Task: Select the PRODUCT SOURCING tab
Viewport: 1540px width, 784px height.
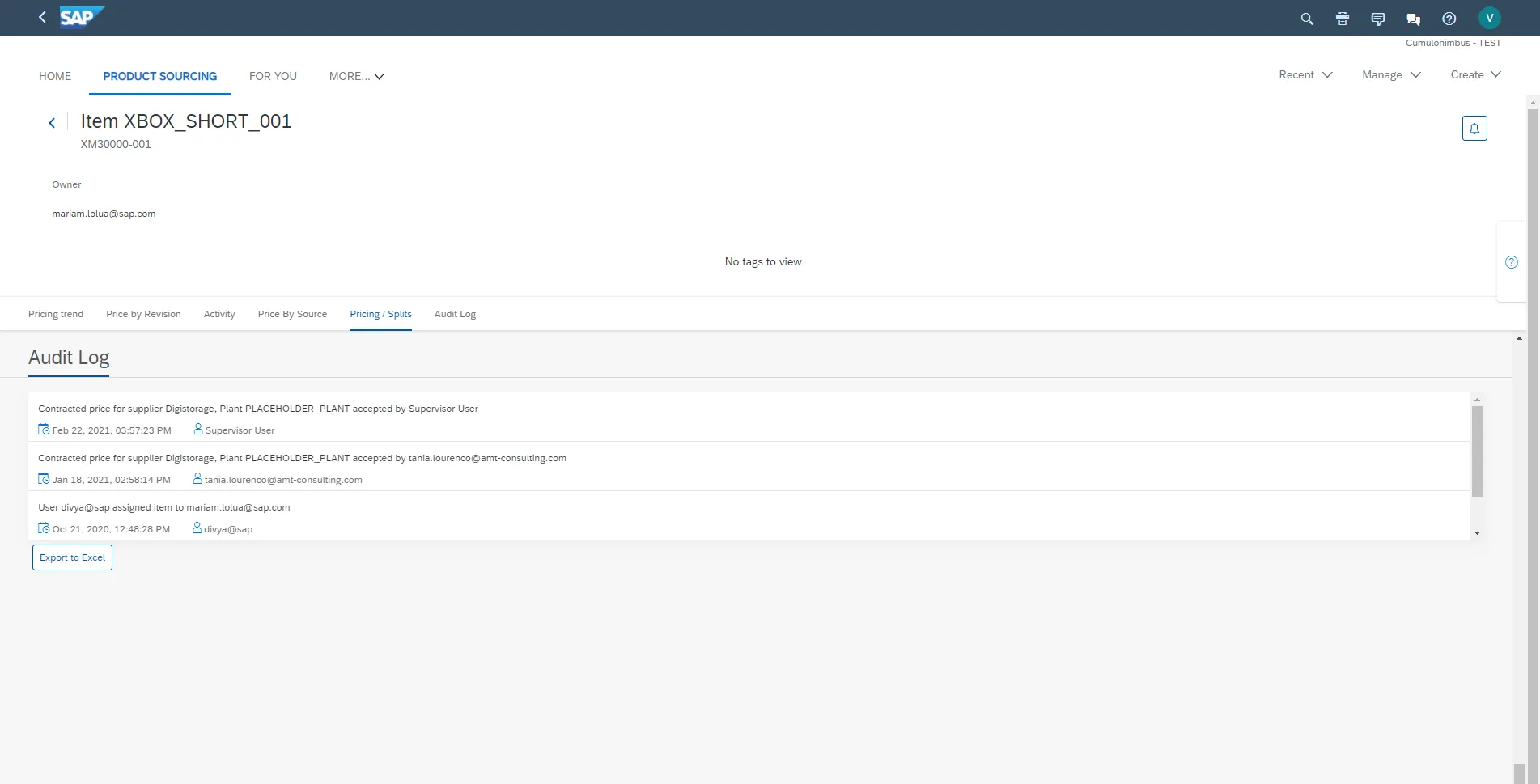Action: (x=160, y=76)
